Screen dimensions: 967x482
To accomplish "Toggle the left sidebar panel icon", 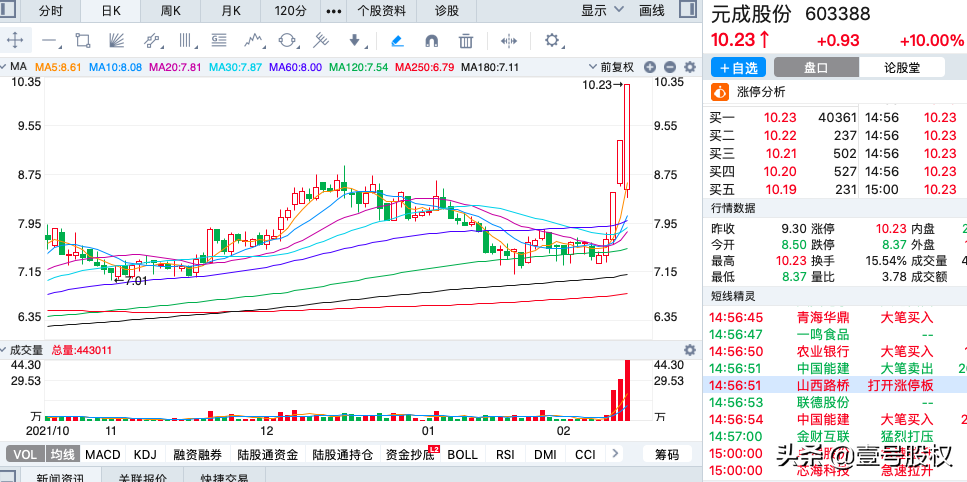I will [x=9, y=9].
